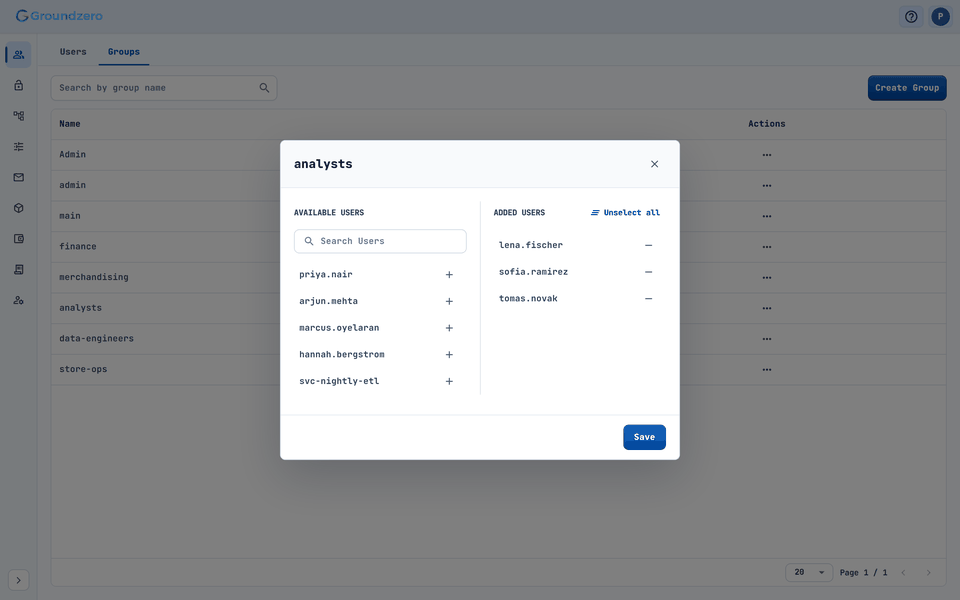Open the mail envelope sidebar icon
Image resolution: width=960 pixels, height=600 pixels.
[18, 177]
